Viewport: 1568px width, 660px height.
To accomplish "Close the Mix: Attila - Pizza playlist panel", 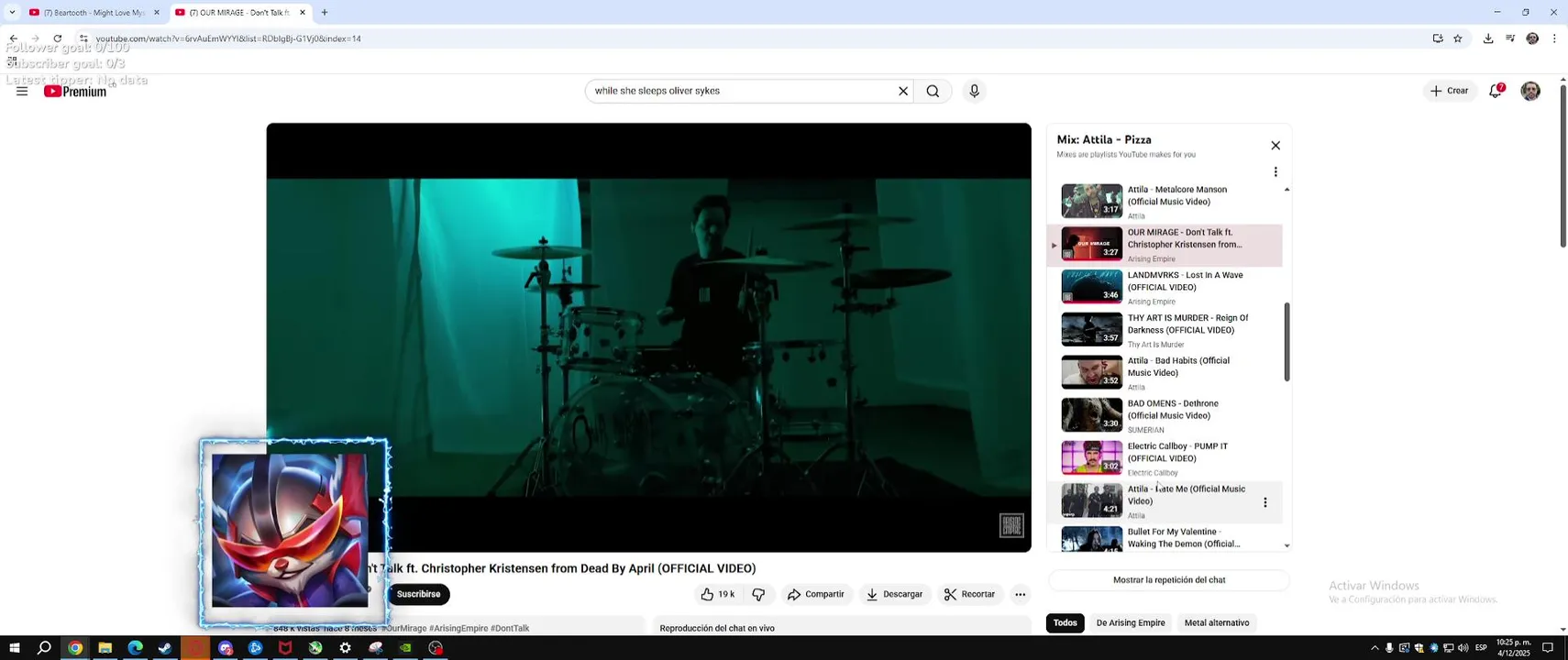I will tap(1275, 146).
